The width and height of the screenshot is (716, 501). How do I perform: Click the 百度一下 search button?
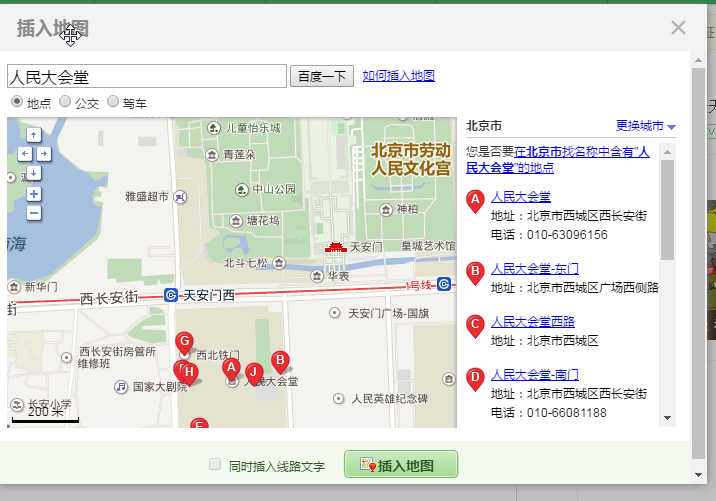[x=322, y=76]
